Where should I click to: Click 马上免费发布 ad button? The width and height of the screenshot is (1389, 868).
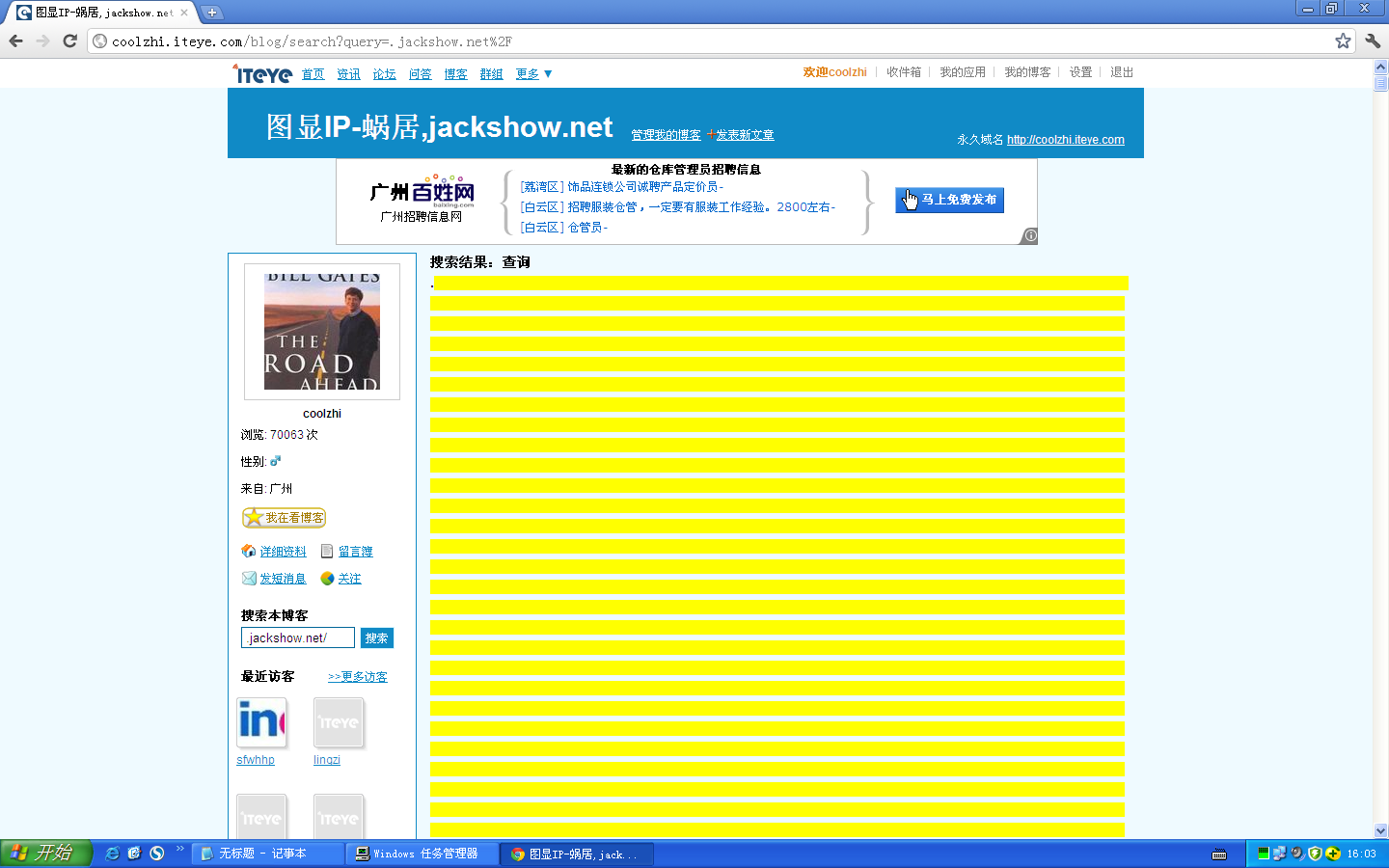coord(949,200)
